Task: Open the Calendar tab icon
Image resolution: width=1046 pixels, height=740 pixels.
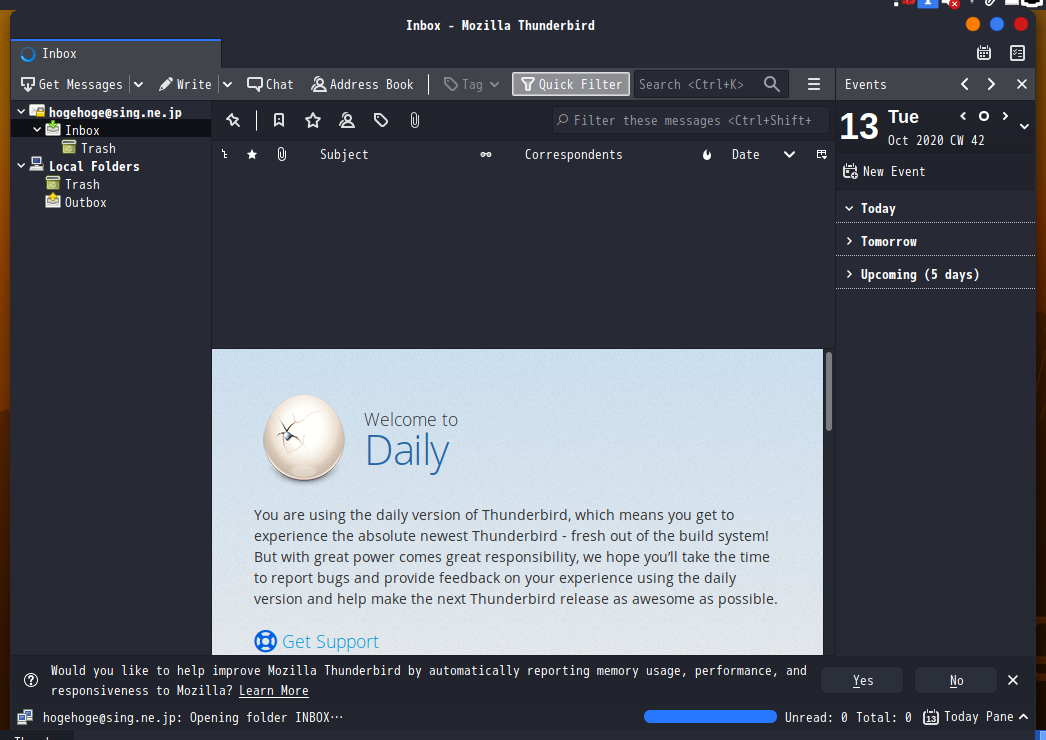Action: point(984,53)
